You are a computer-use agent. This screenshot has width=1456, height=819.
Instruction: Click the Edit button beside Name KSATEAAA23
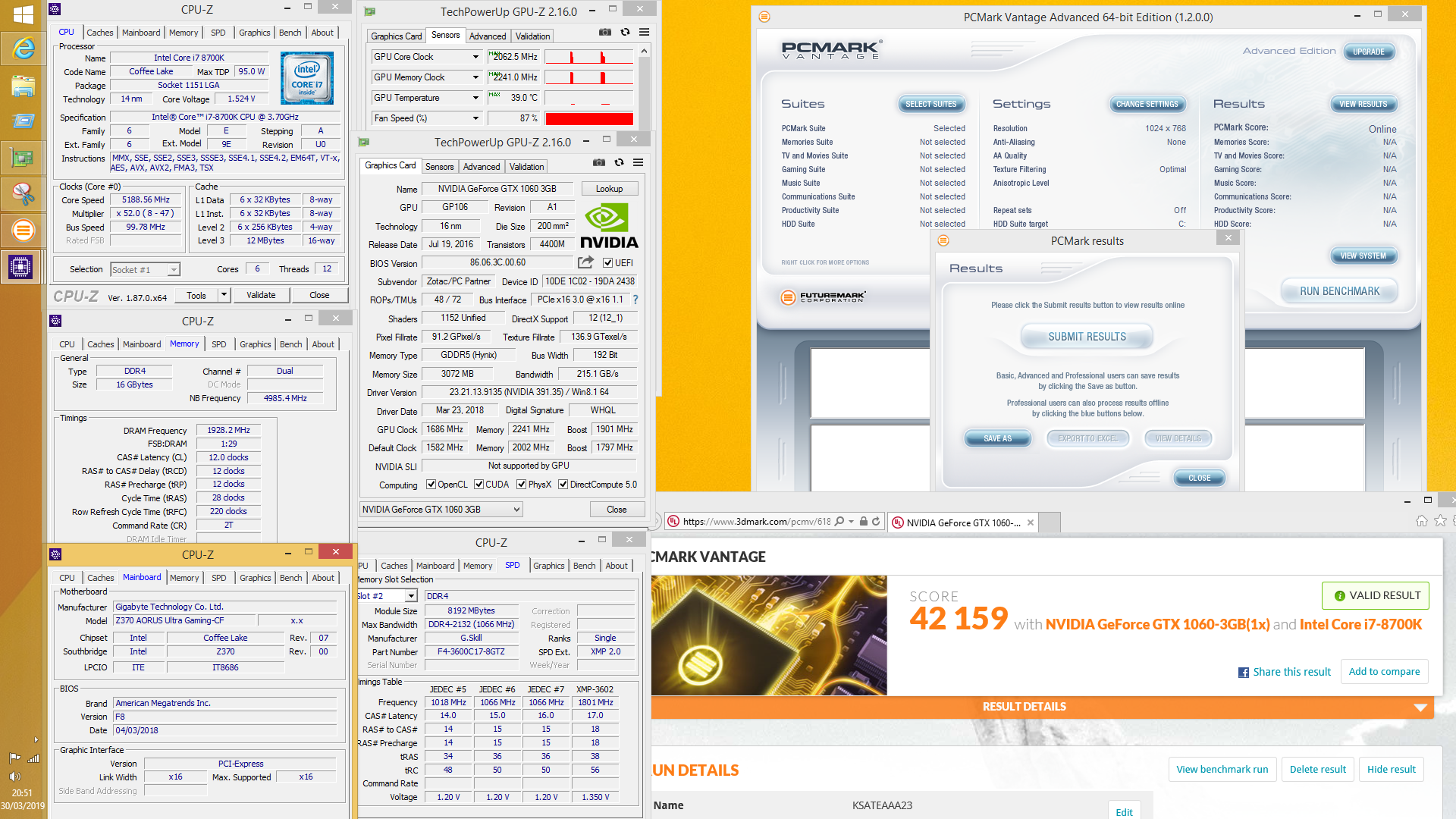[x=1124, y=811]
